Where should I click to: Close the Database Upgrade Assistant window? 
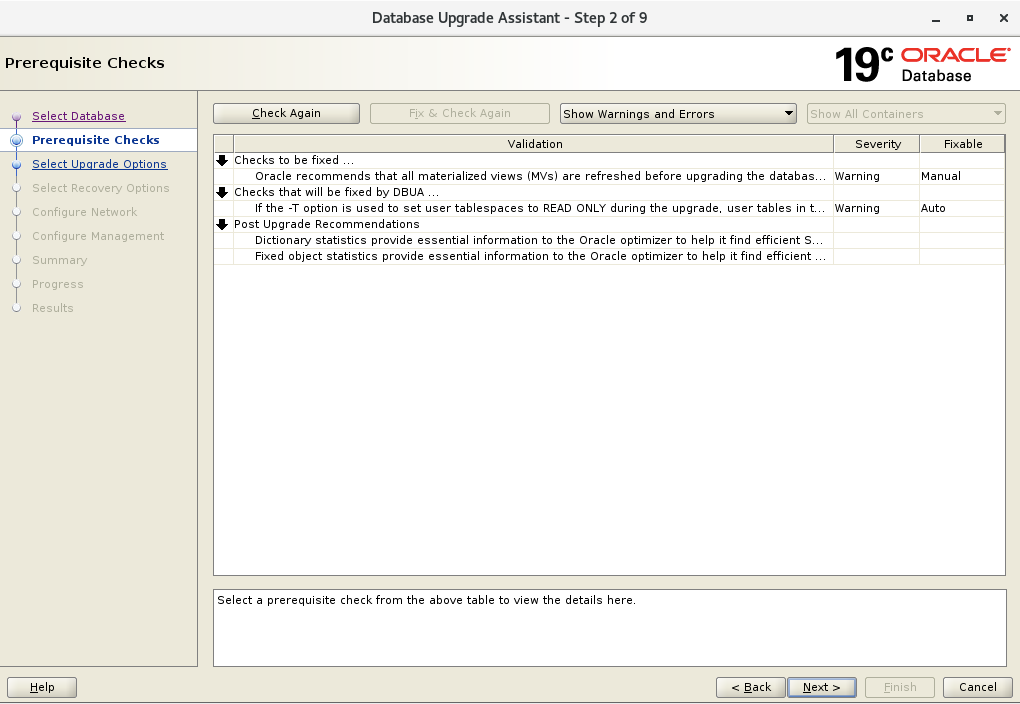1004,18
